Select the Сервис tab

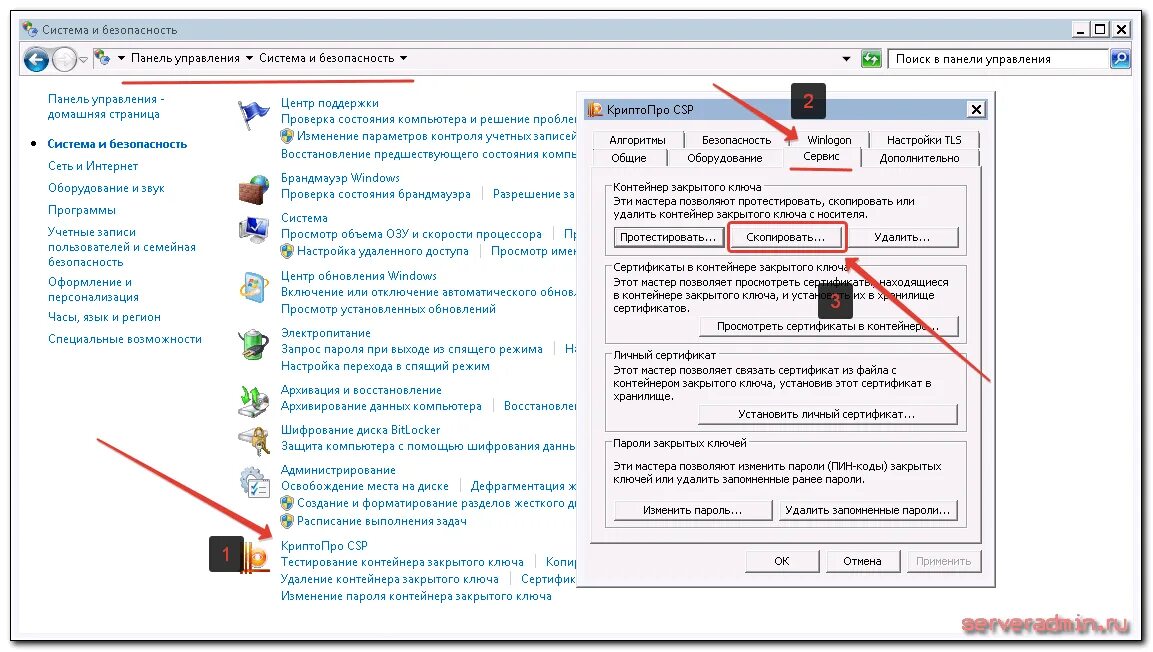pyautogui.click(x=821, y=157)
